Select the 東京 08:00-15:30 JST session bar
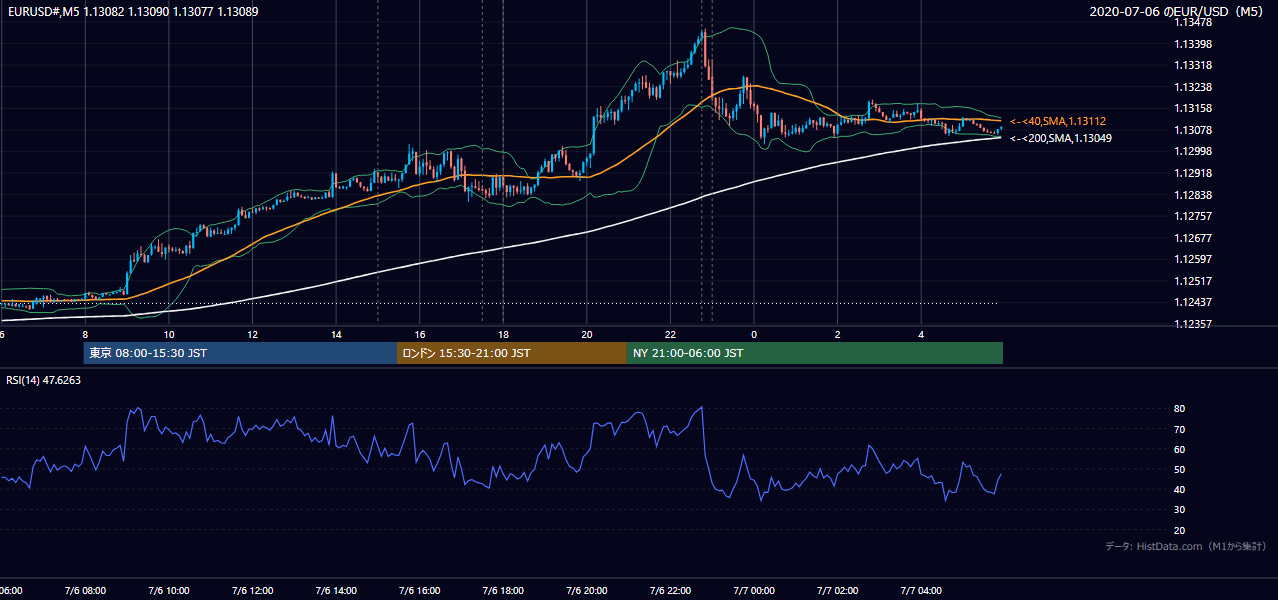Image resolution: width=1278 pixels, height=600 pixels. pos(240,353)
